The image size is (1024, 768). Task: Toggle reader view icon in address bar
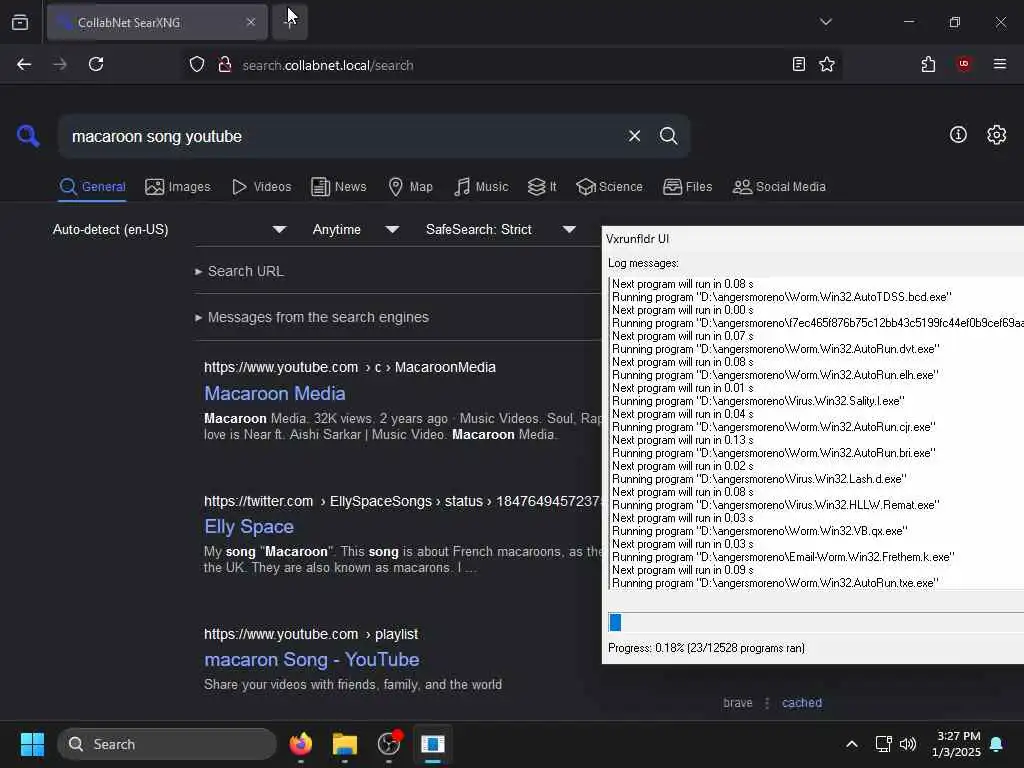tap(798, 64)
